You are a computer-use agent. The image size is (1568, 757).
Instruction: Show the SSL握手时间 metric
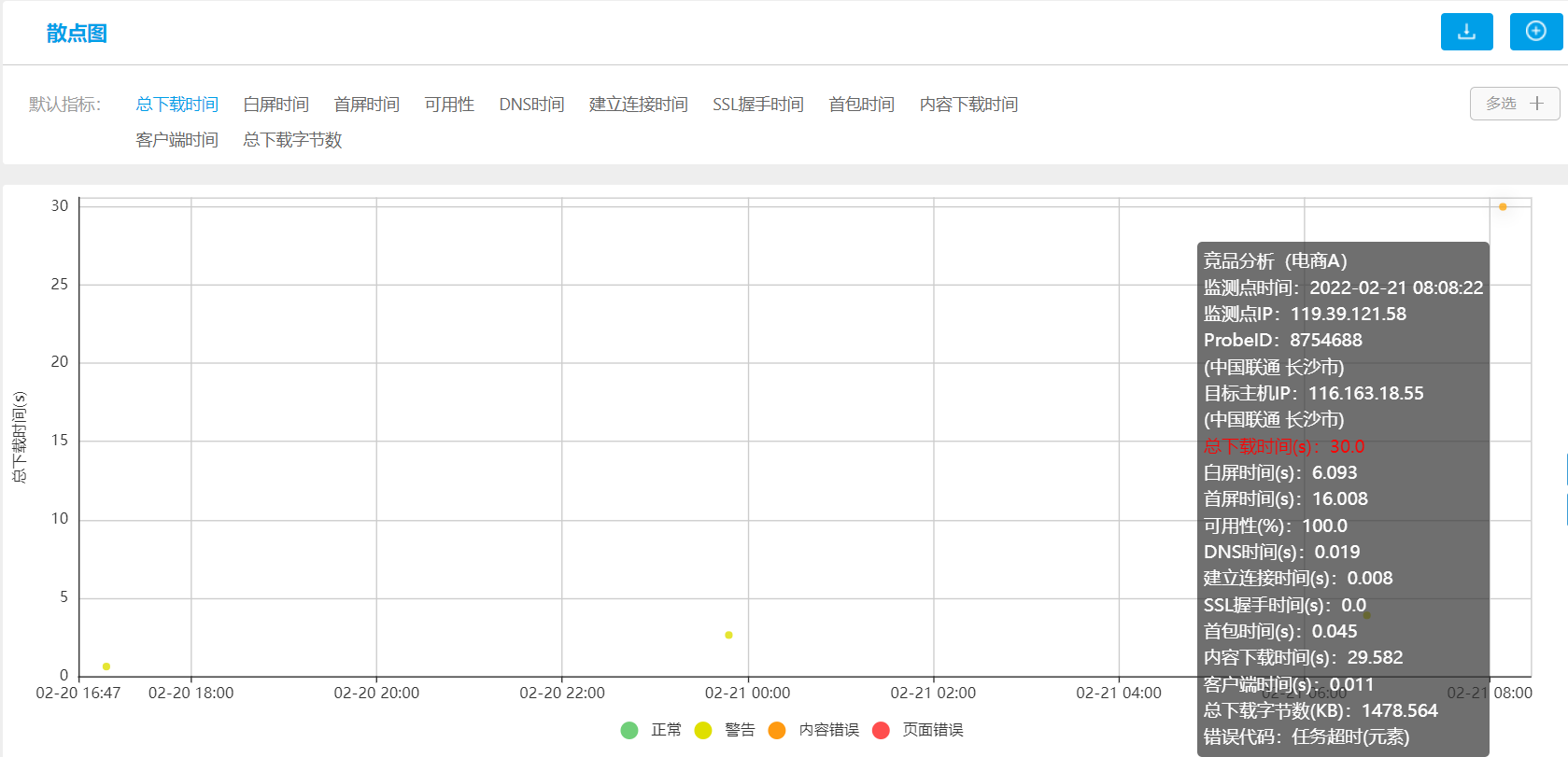pyautogui.click(x=757, y=105)
